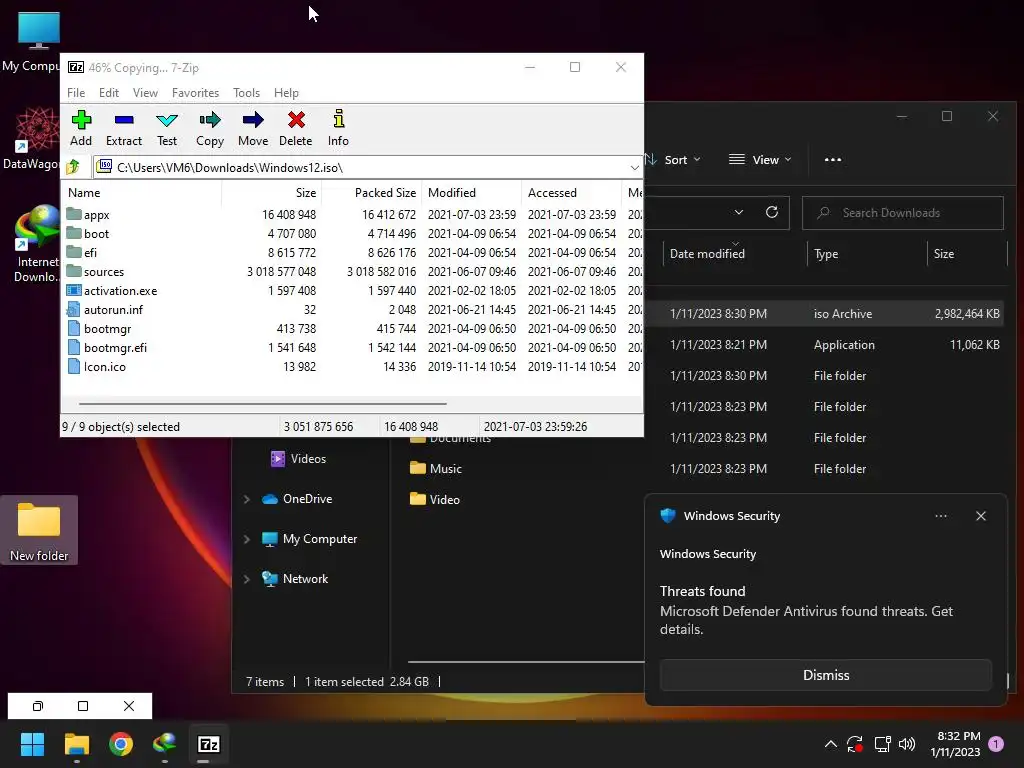Select the Music folder in Explorer
This screenshot has height=768, width=1024.
coord(436,468)
